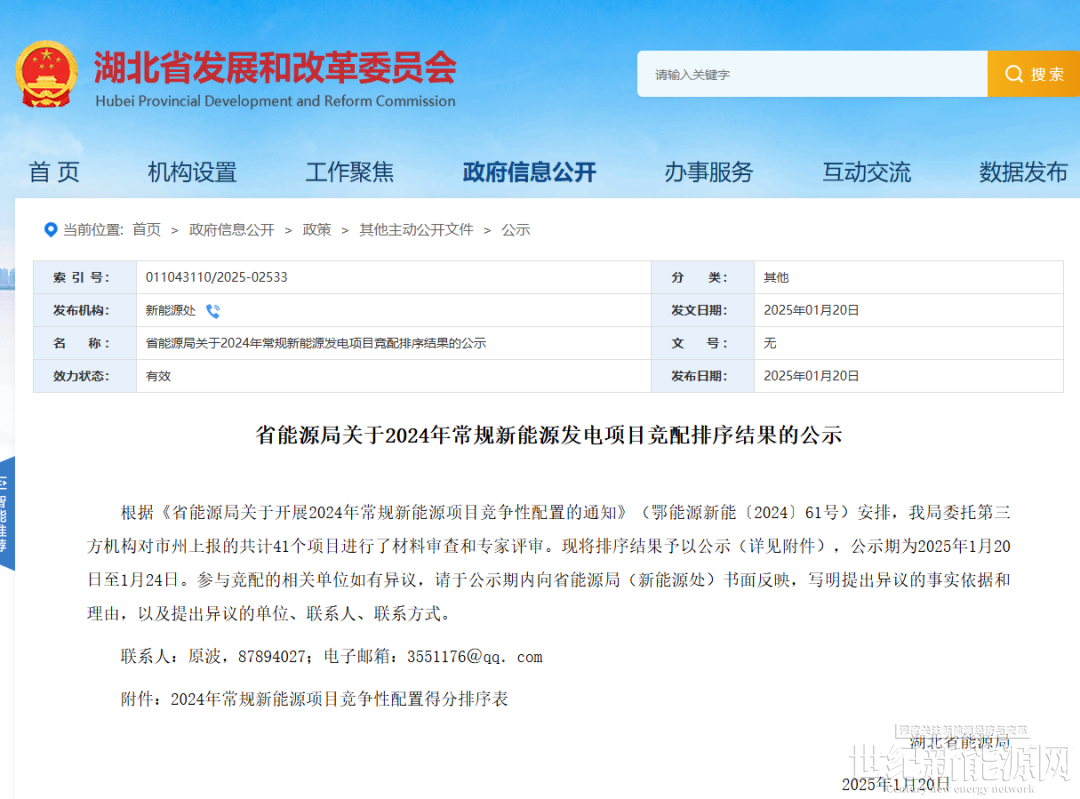Open the attachment 2024年常规新能源项目竞争性配置得分排序表
The height and width of the screenshot is (799, 1080).
tap(340, 699)
